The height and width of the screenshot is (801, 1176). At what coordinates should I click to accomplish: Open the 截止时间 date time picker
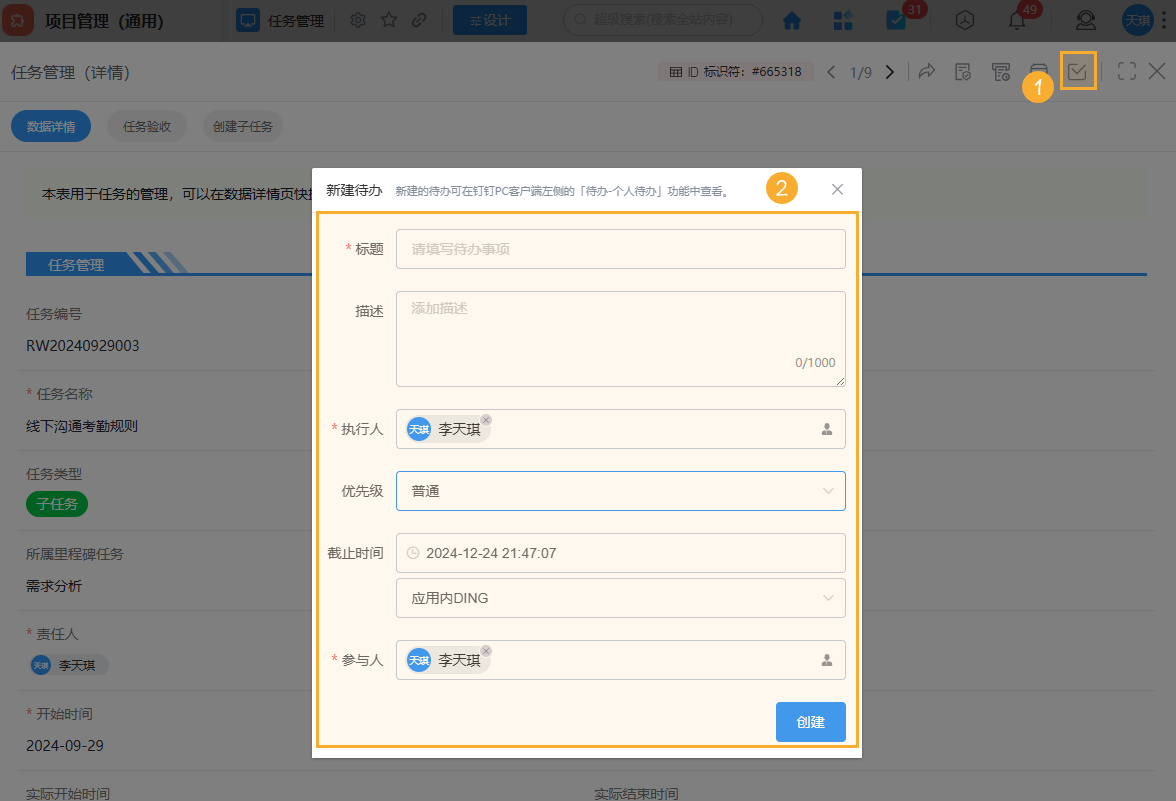(620, 553)
